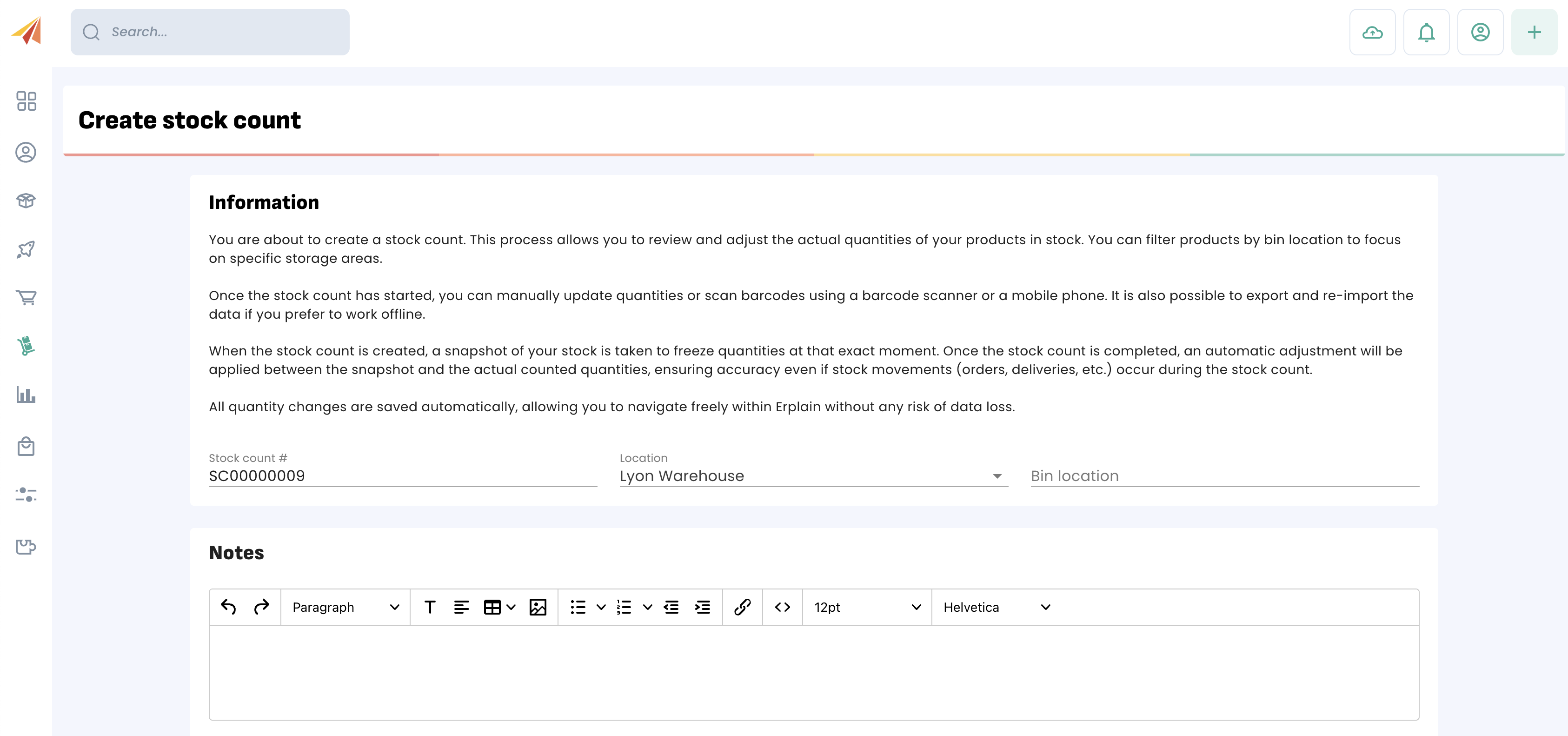The image size is (1568, 736).
Task: Click the undo arrow in Notes editor
Action: point(228,607)
